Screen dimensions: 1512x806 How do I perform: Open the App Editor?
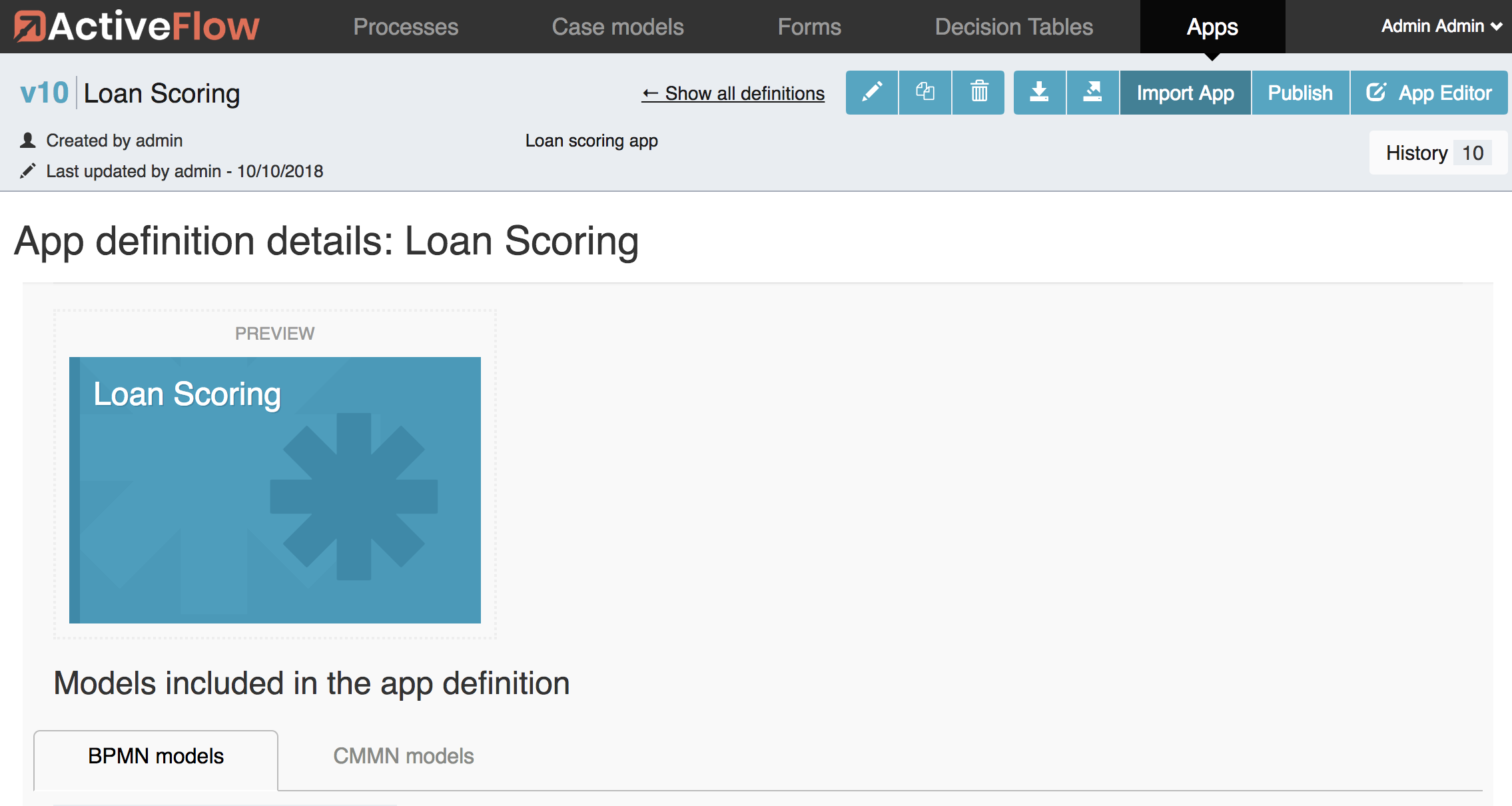[1429, 93]
